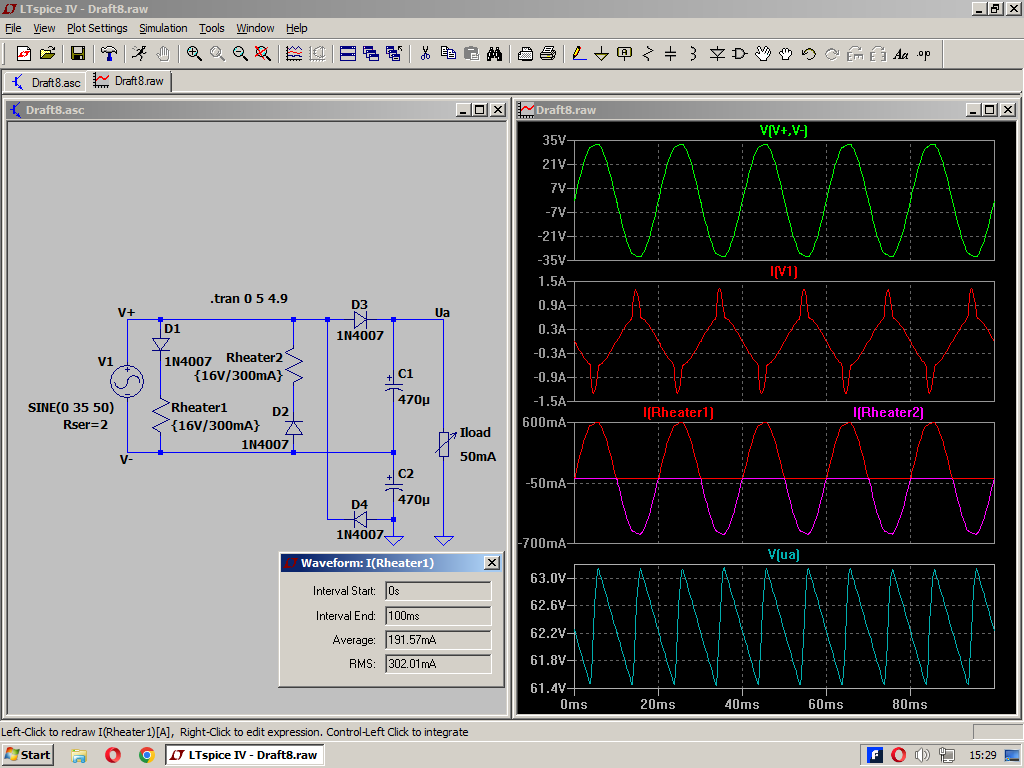Click the Average value field

438,640
